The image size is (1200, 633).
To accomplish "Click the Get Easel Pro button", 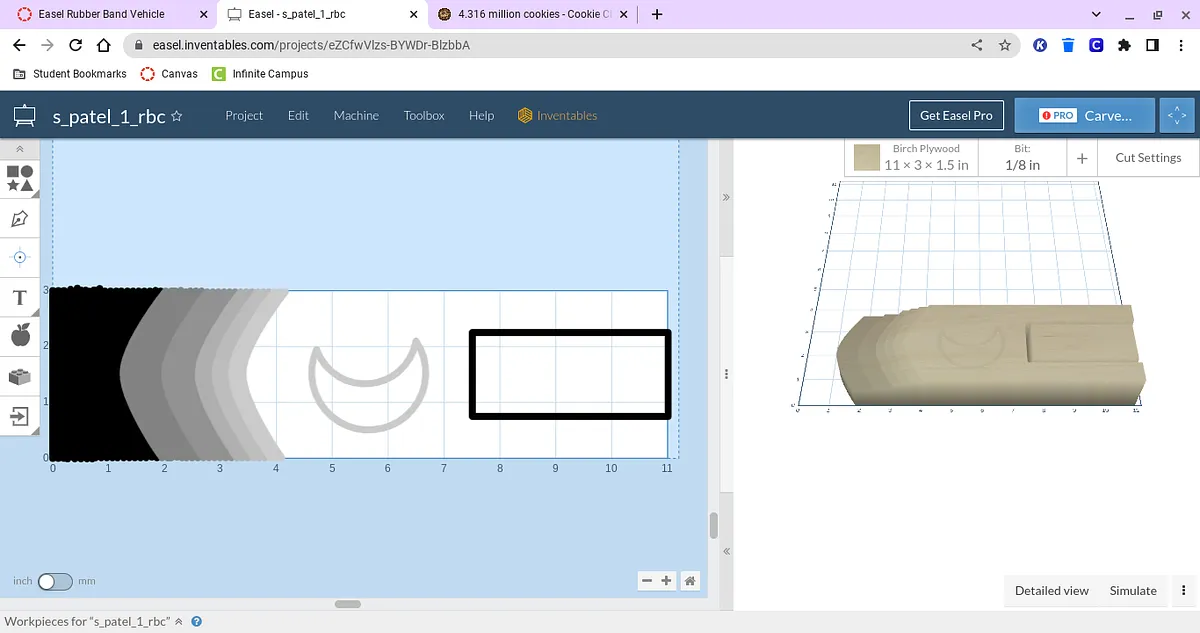I will (x=956, y=116).
